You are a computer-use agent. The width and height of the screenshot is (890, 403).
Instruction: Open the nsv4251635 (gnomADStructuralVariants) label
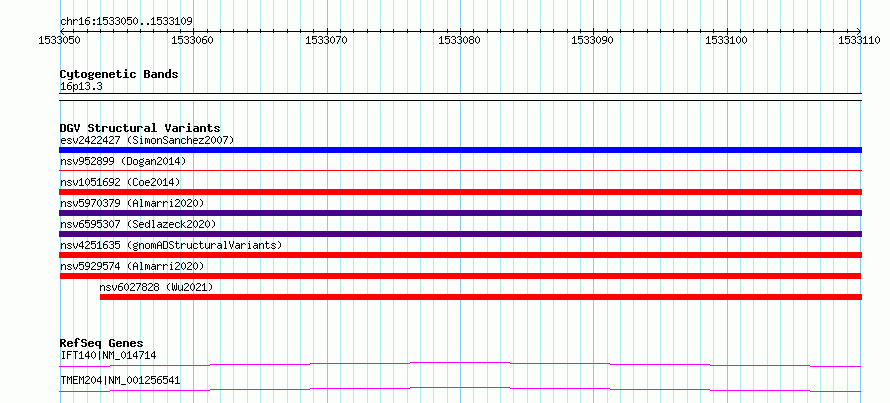(x=171, y=245)
